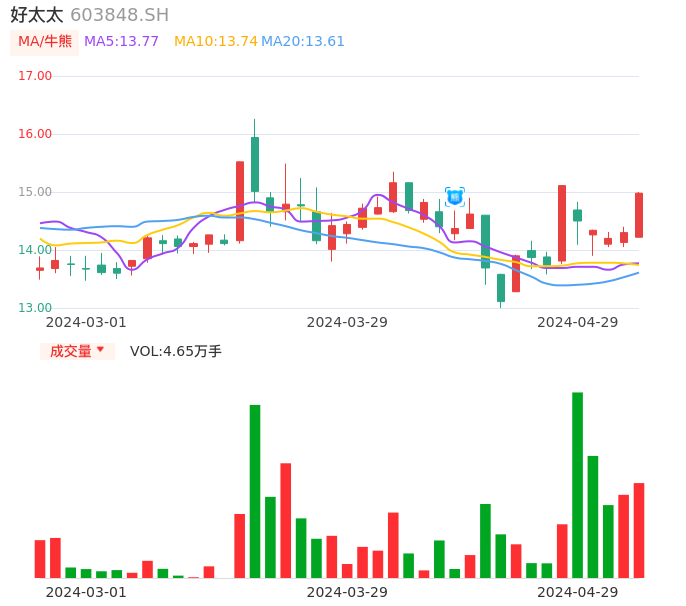Click the last red candlestick on the chart
686x606 pixels.
[x=639, y=215]
